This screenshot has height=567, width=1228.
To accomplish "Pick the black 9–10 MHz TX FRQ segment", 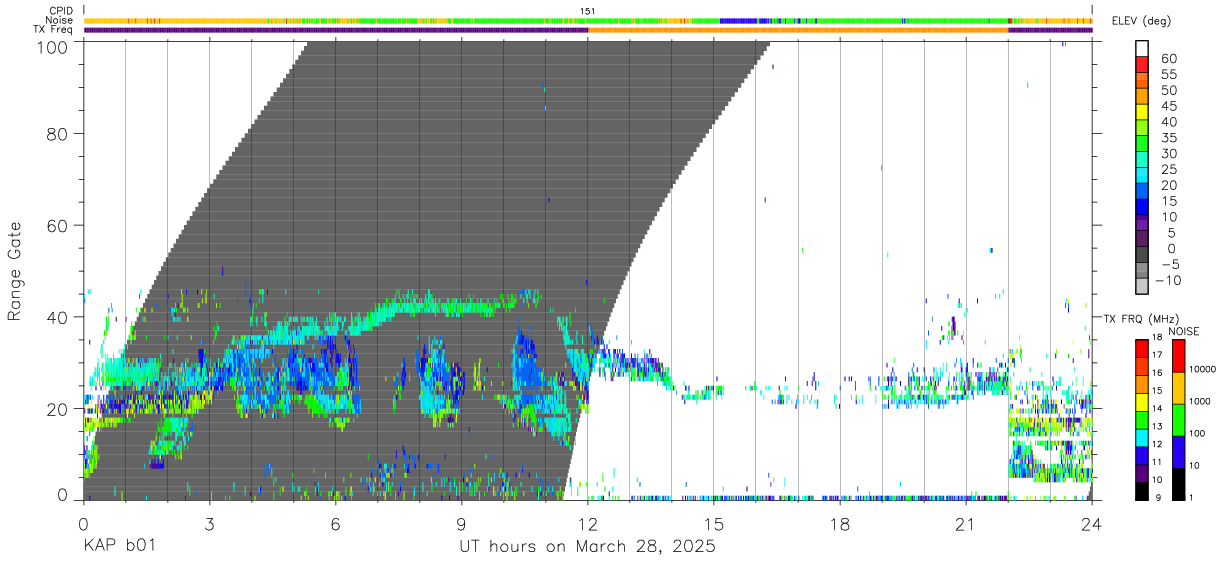I will [x=1142, y=491].
